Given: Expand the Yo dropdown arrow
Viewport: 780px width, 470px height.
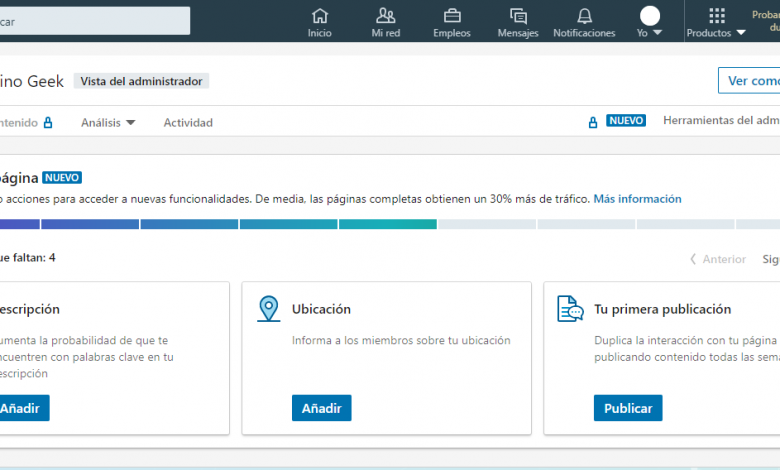Looking at the screenshot, I should [x=657, y=33].
